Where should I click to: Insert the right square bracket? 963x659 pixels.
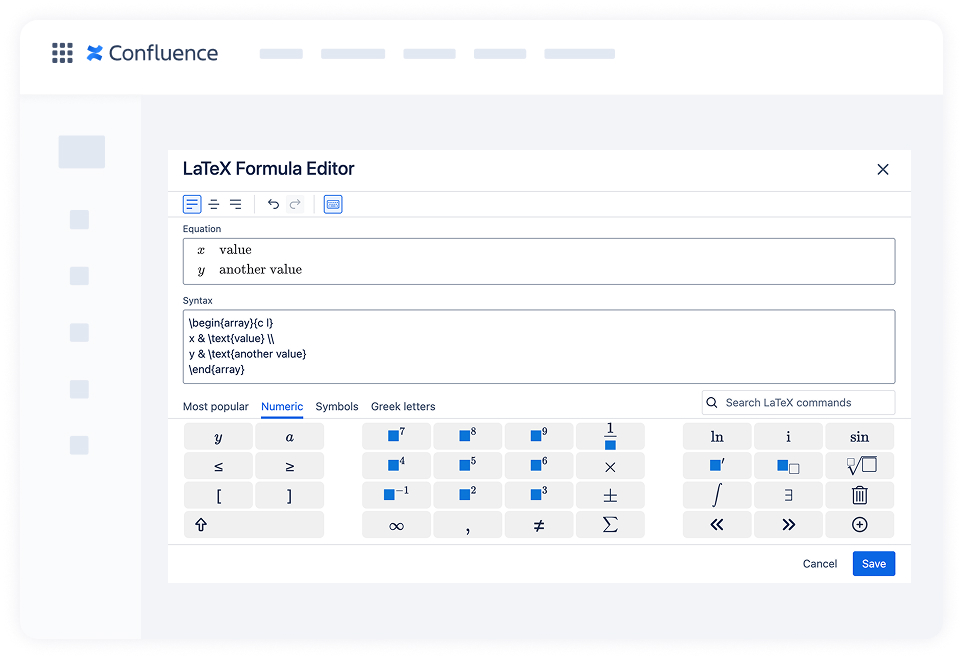click(x=289, y=496)
